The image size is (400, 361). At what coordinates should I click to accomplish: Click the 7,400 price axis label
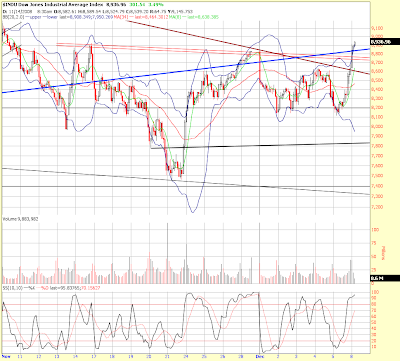click(377, 186)
